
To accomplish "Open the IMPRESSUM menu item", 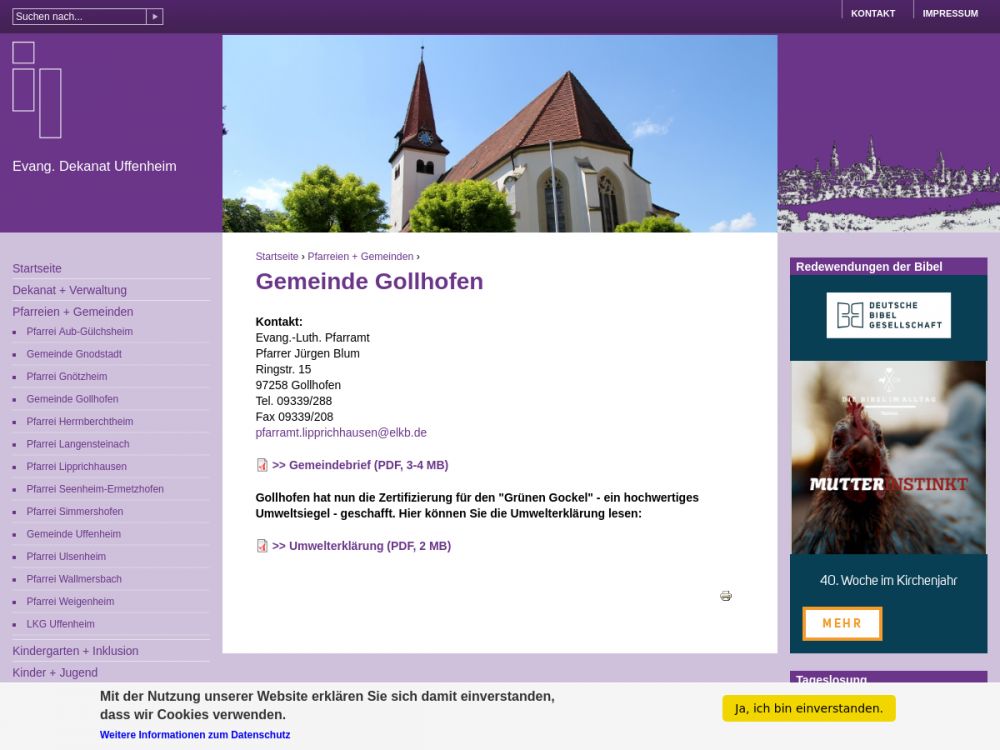I will coord(950,14).
